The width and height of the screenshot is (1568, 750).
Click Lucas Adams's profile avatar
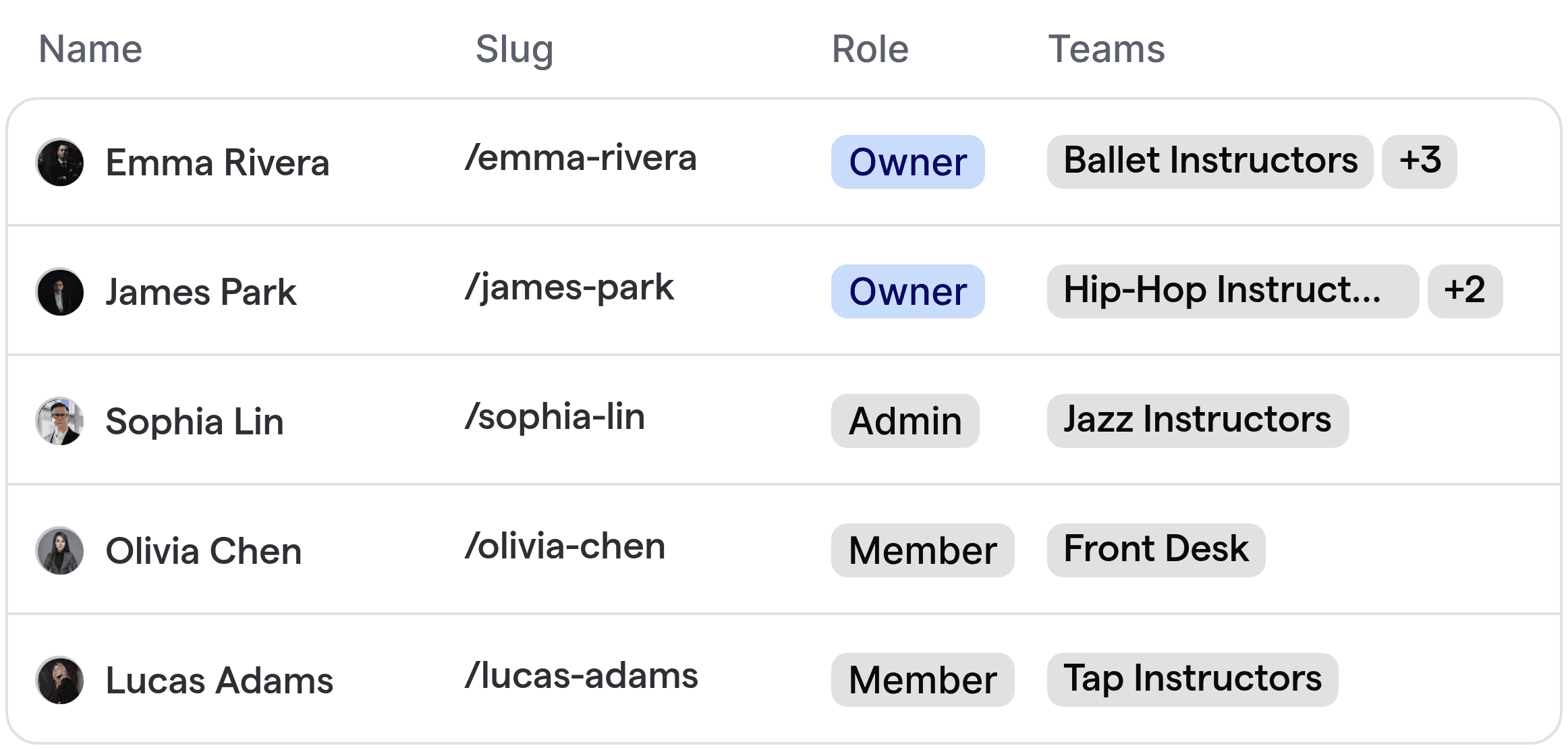(60, 681)
